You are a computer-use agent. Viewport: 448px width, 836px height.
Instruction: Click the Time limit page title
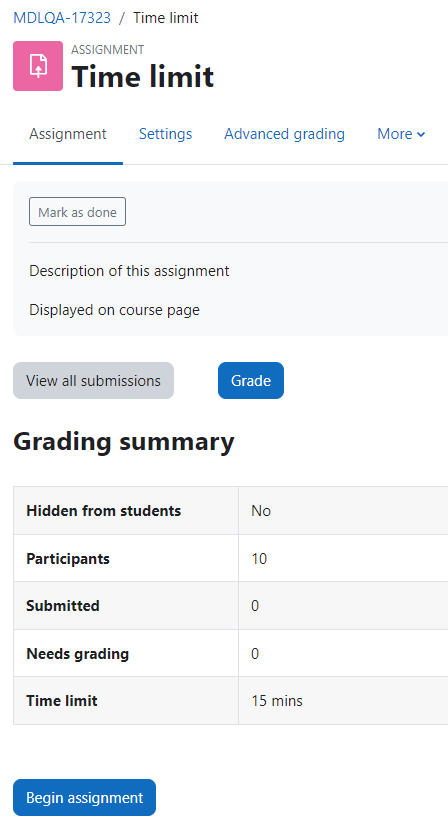point(142,77)
